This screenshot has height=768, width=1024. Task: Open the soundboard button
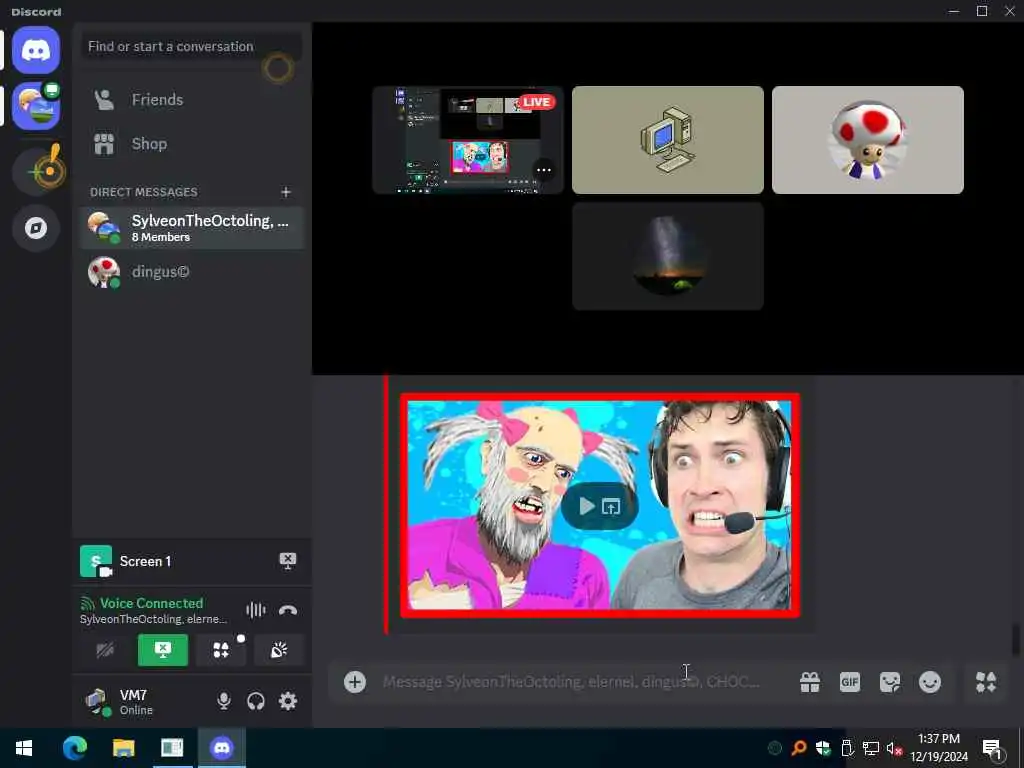tap(279, 650)
